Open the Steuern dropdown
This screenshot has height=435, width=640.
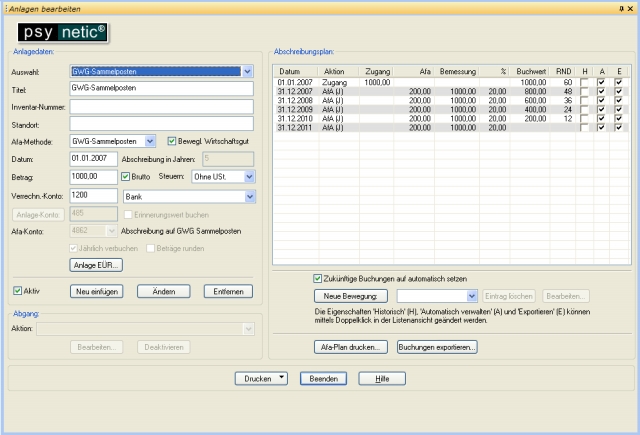pyautogui.click(x=249, y=177)
